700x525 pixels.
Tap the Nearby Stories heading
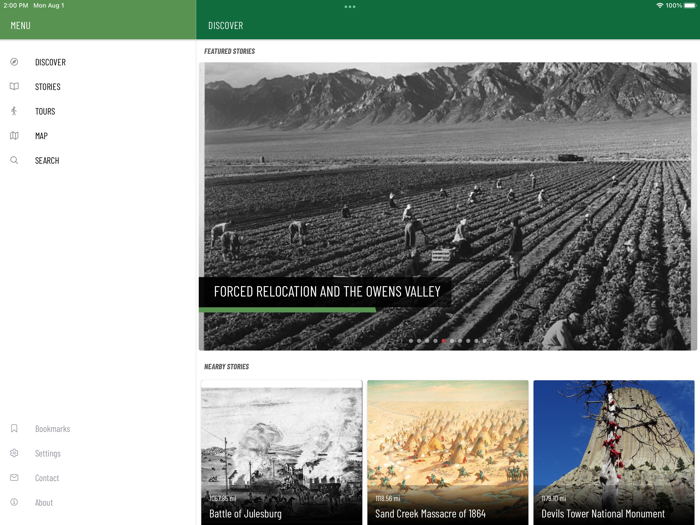226,367
